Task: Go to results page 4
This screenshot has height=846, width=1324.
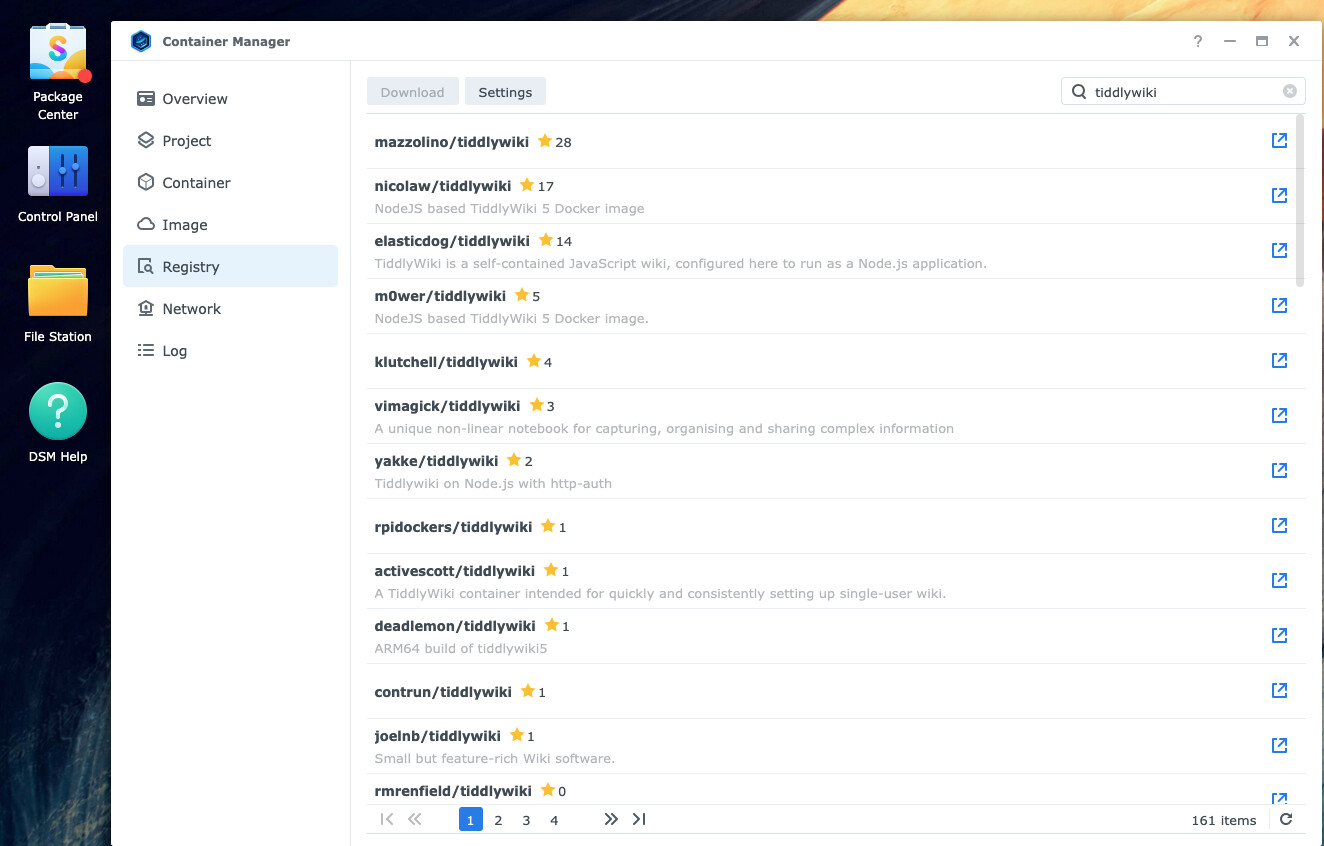Action: 554,820
